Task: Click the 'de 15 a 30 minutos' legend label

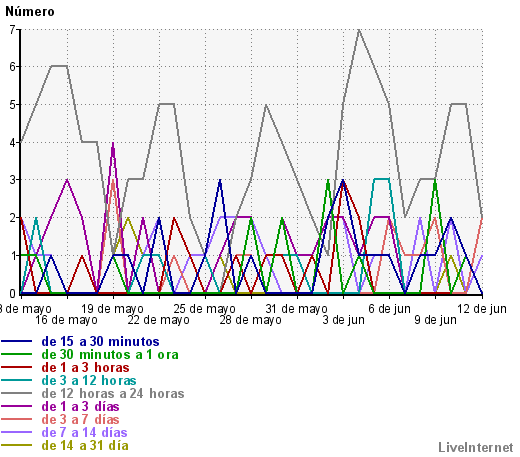Action: (100, 342)
